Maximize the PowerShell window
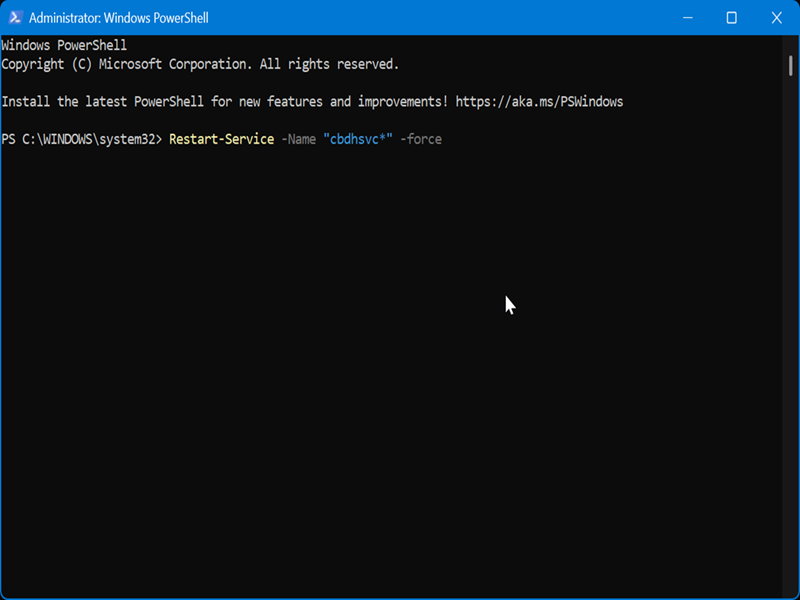This screenshot has width=800, height=600. pyautogui.click(x=732, y=18)
